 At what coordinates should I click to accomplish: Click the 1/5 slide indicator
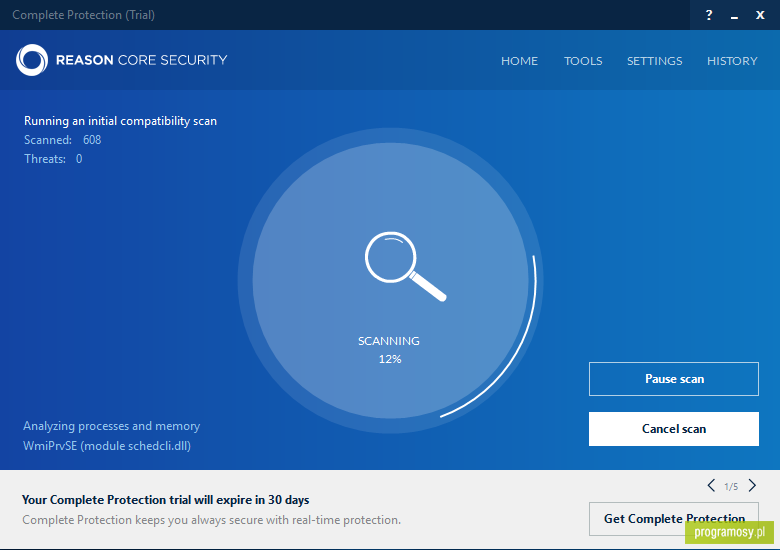pyautogui.click(x=731, y=486)
